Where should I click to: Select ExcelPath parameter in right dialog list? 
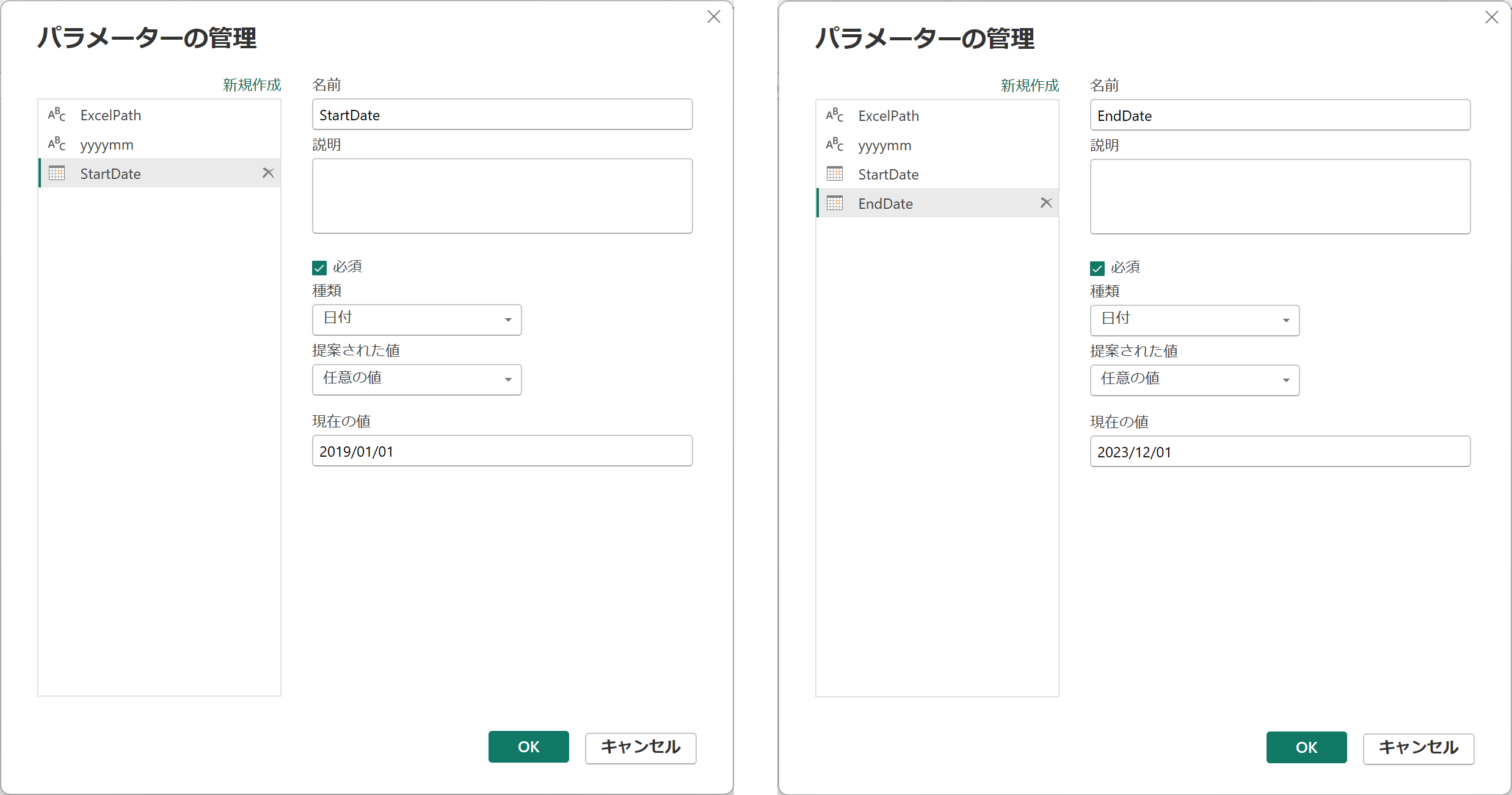[x=889, y=116]
